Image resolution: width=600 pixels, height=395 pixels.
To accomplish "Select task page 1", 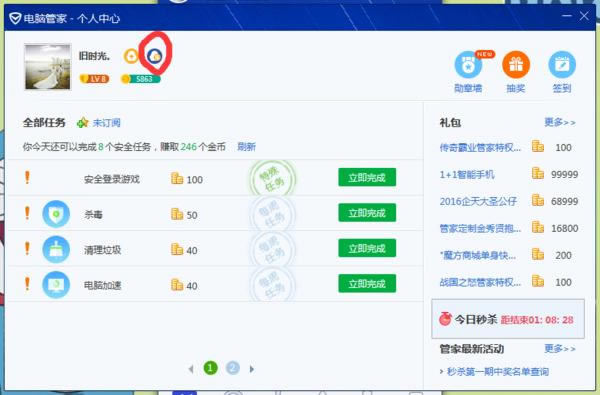I will coord(210,368).
